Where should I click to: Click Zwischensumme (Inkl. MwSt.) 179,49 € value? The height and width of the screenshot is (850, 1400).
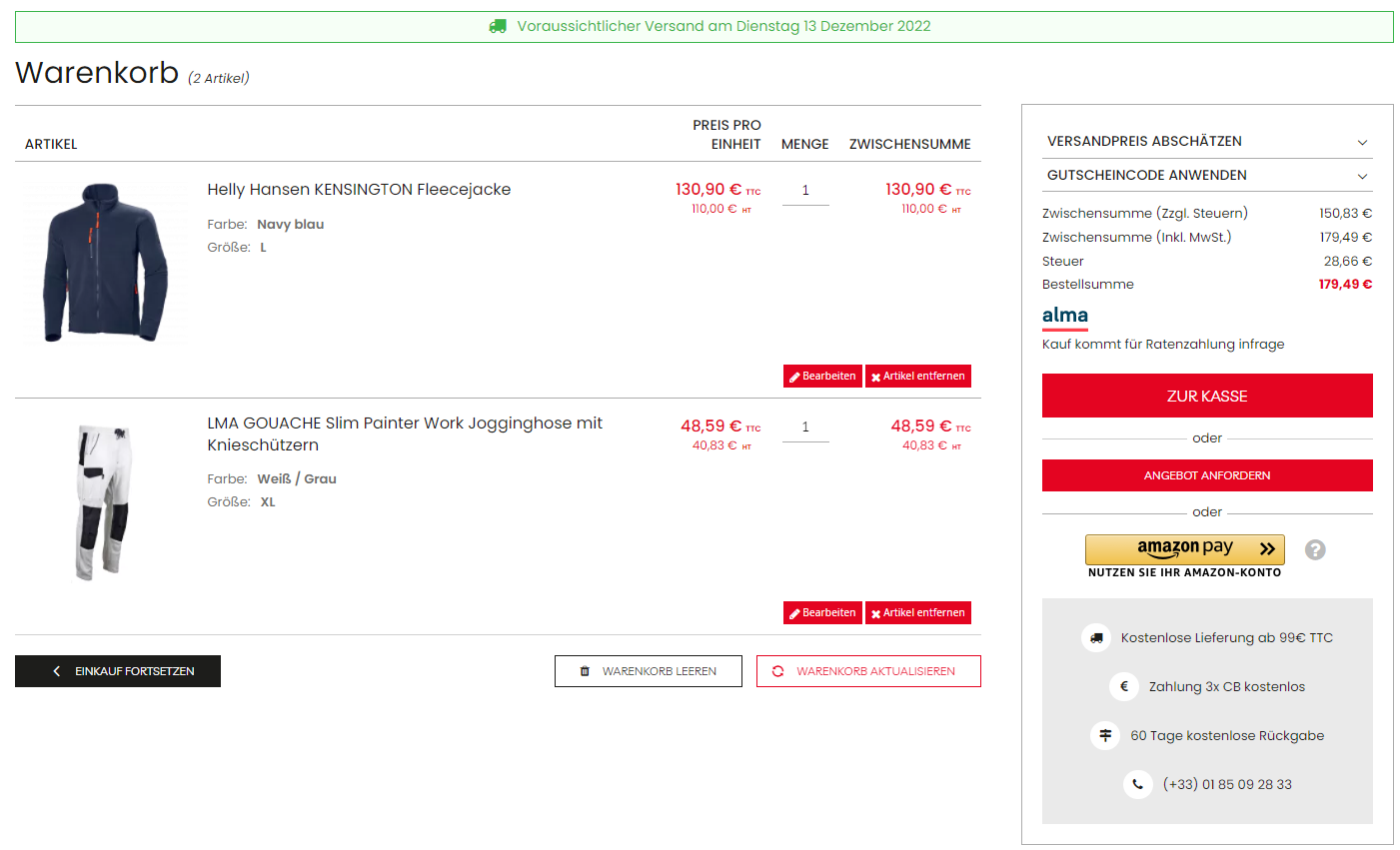tap(1345, 237)
